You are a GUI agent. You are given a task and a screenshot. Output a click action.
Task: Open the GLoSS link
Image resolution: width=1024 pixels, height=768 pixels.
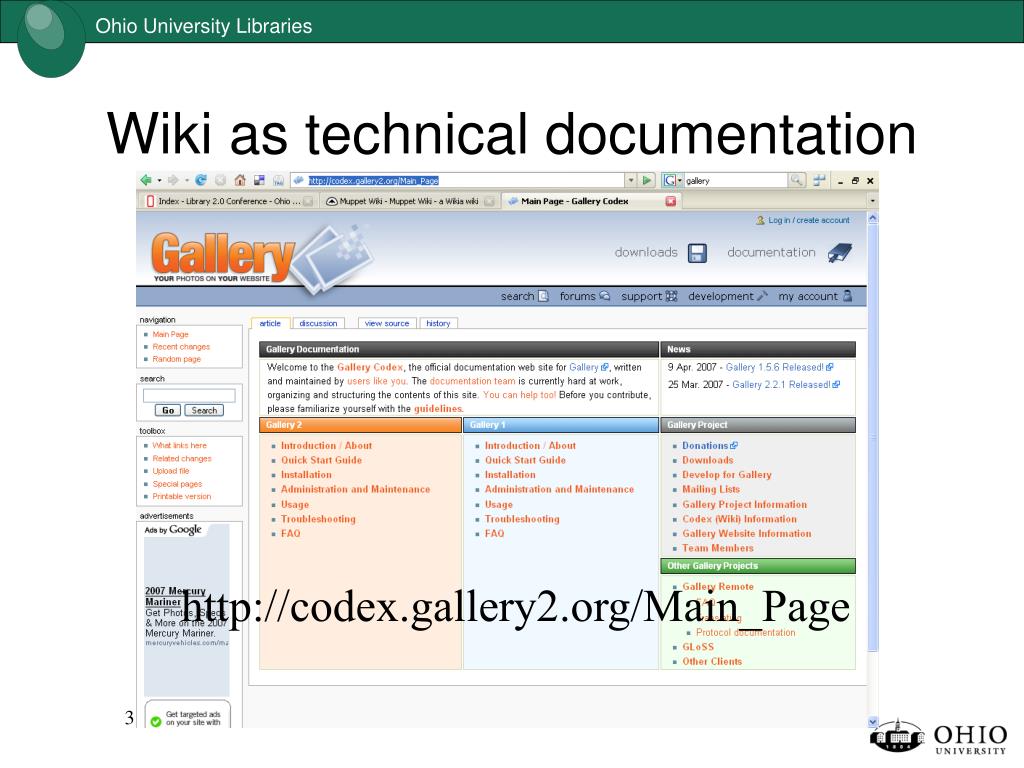click(x=698, y=647)
